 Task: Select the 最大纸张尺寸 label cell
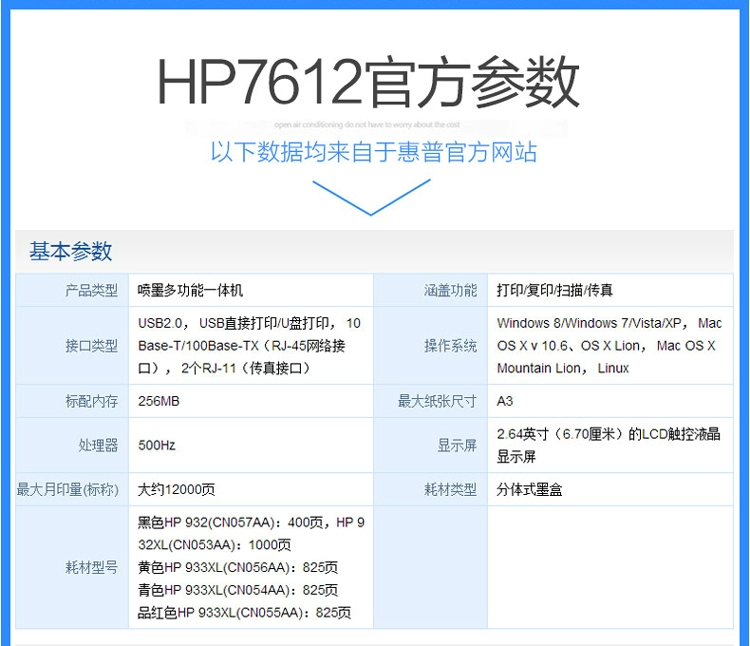click(430, 401)
